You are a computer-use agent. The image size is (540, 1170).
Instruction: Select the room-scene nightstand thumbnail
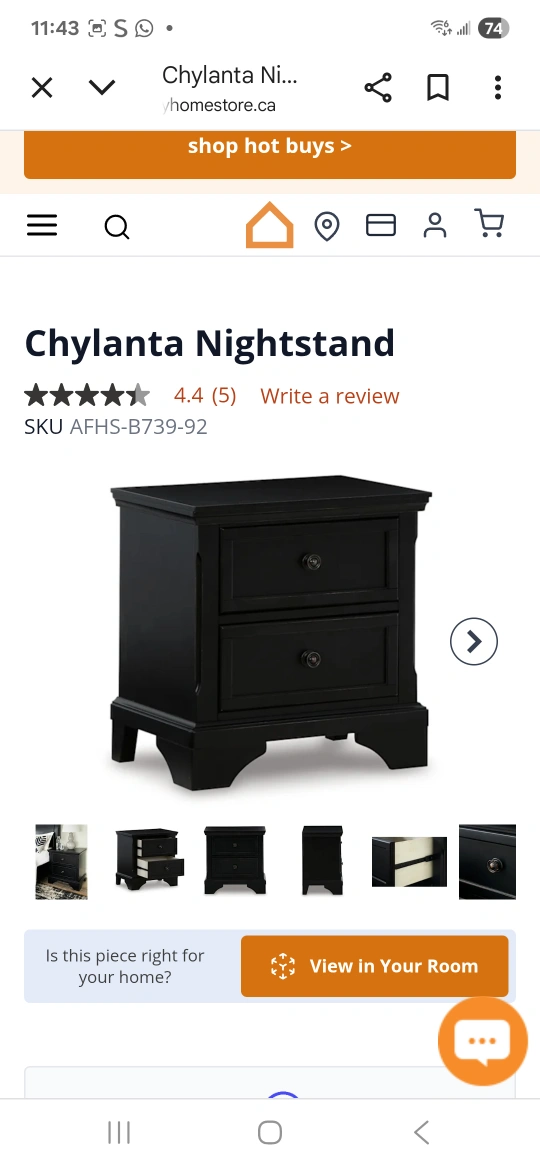[61, 862]
